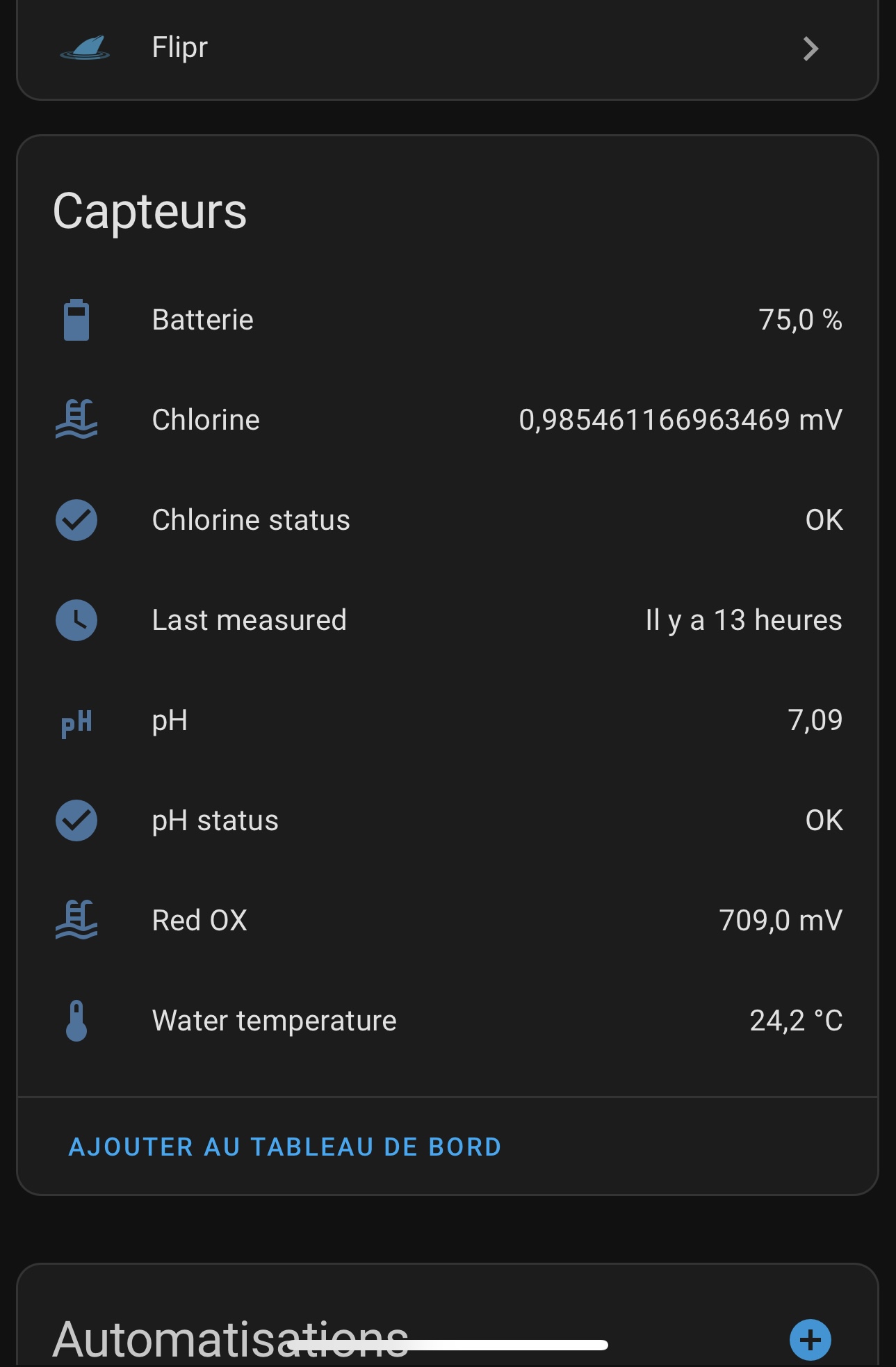The width and height of the screenshot is (896, 1367).
Task: Open the Chlorine sensor row label
Action: point(206,420)
